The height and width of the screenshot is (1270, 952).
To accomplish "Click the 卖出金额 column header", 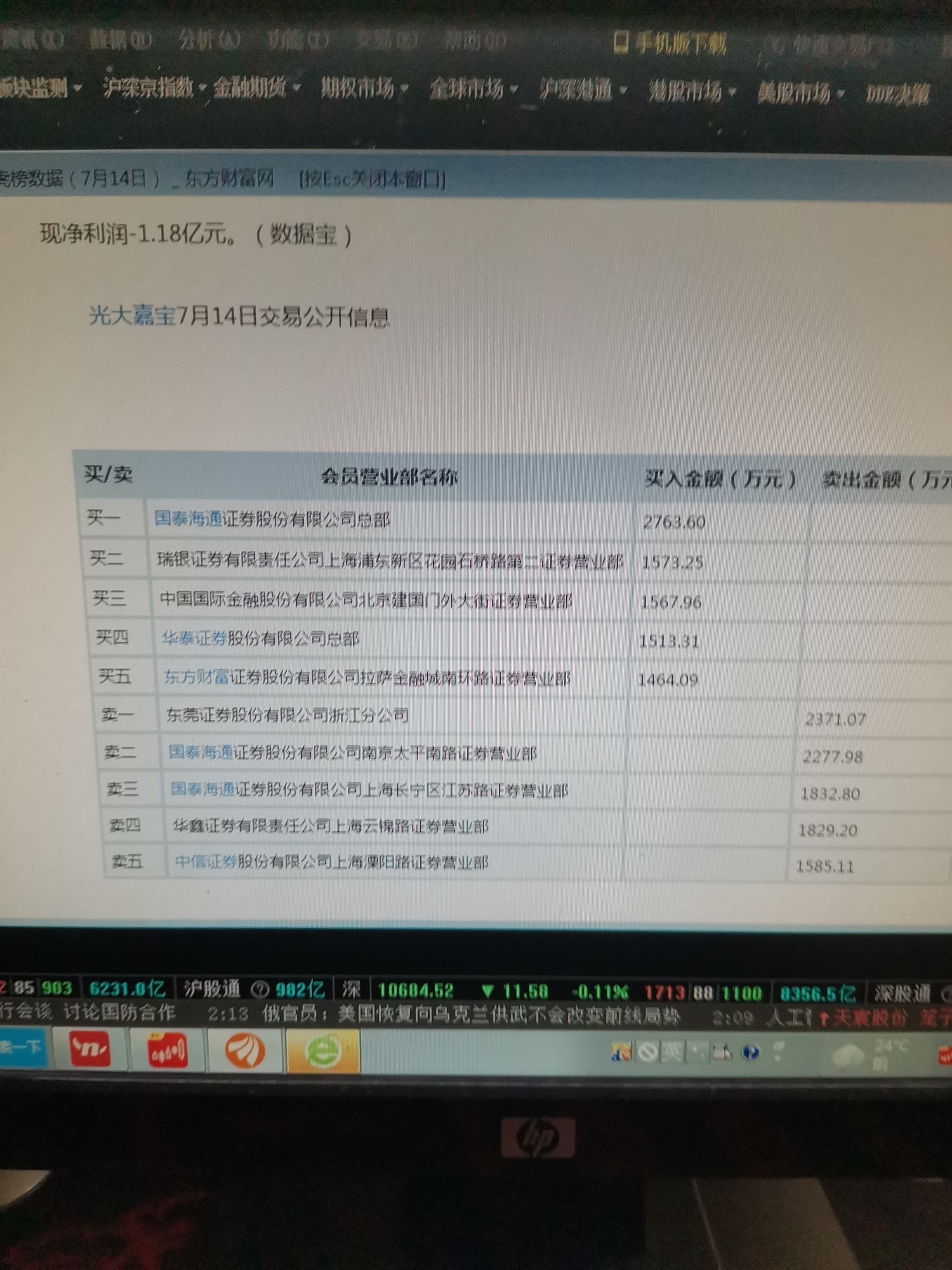I will pyautogui.click(x=886, y=481).
